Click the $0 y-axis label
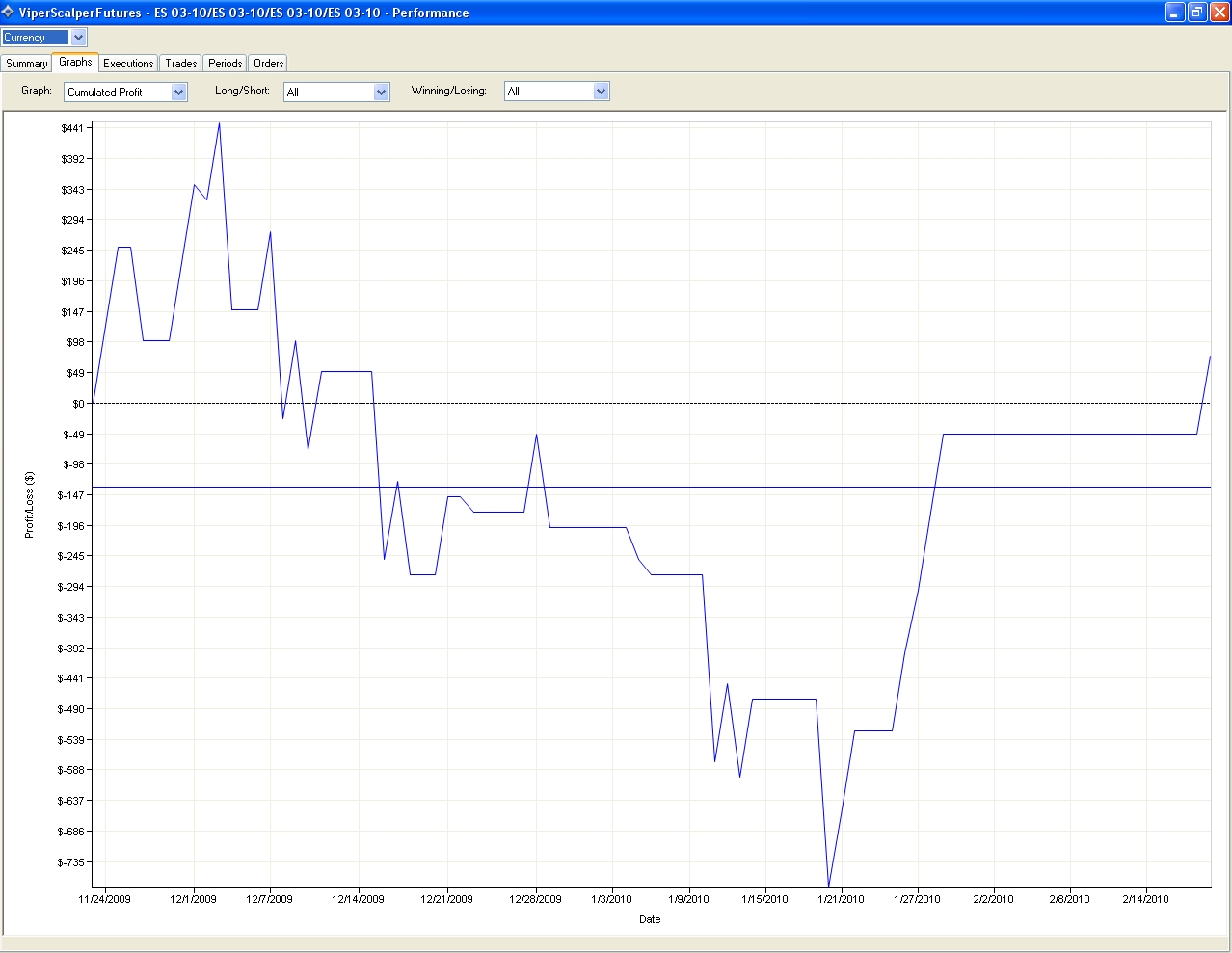This screenshot has width=1232, height=953. click(x=78, y=404)
